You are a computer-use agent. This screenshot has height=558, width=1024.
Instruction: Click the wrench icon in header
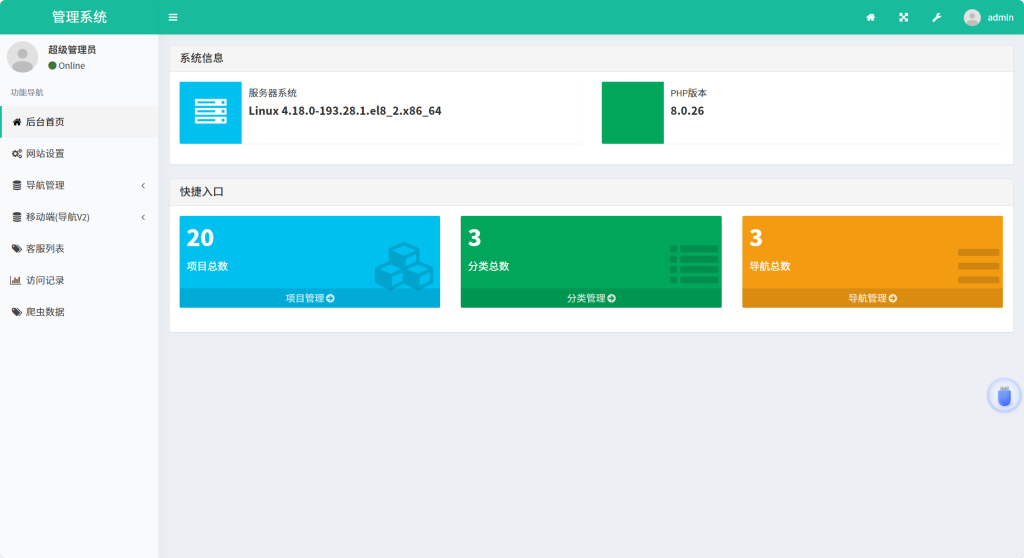(x=936, y=17)
